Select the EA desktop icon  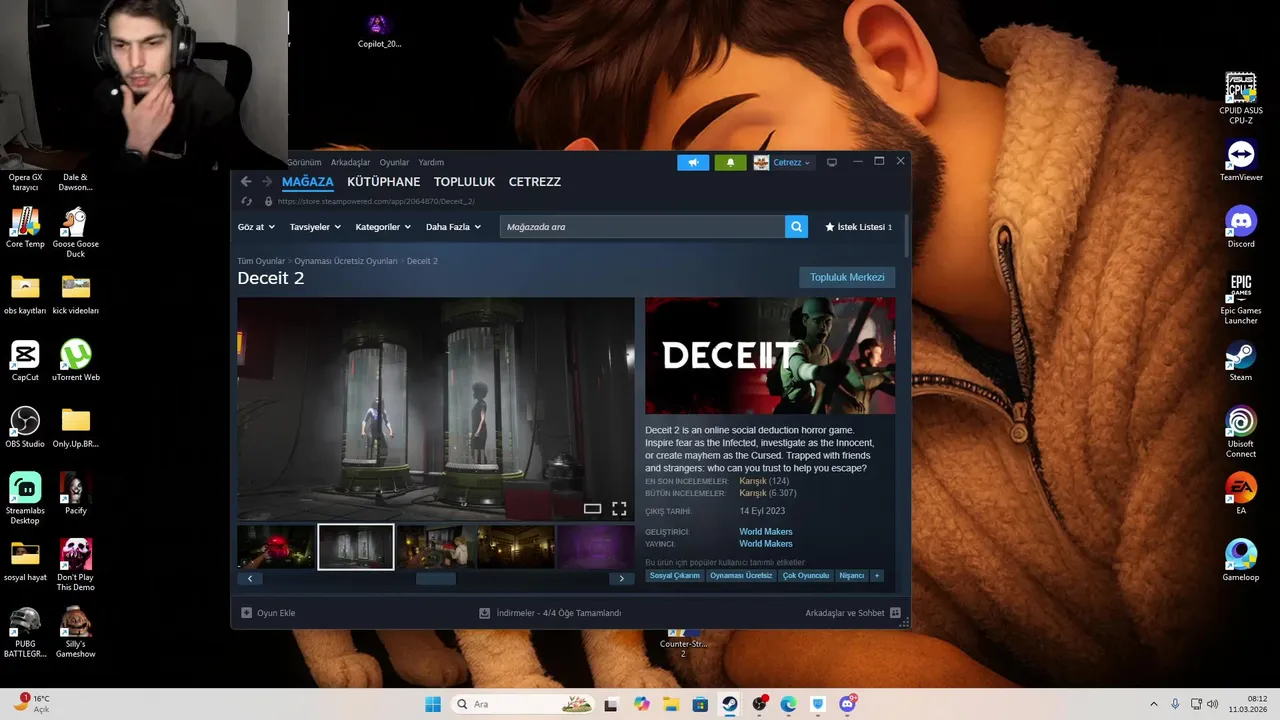click(1241, 493)
